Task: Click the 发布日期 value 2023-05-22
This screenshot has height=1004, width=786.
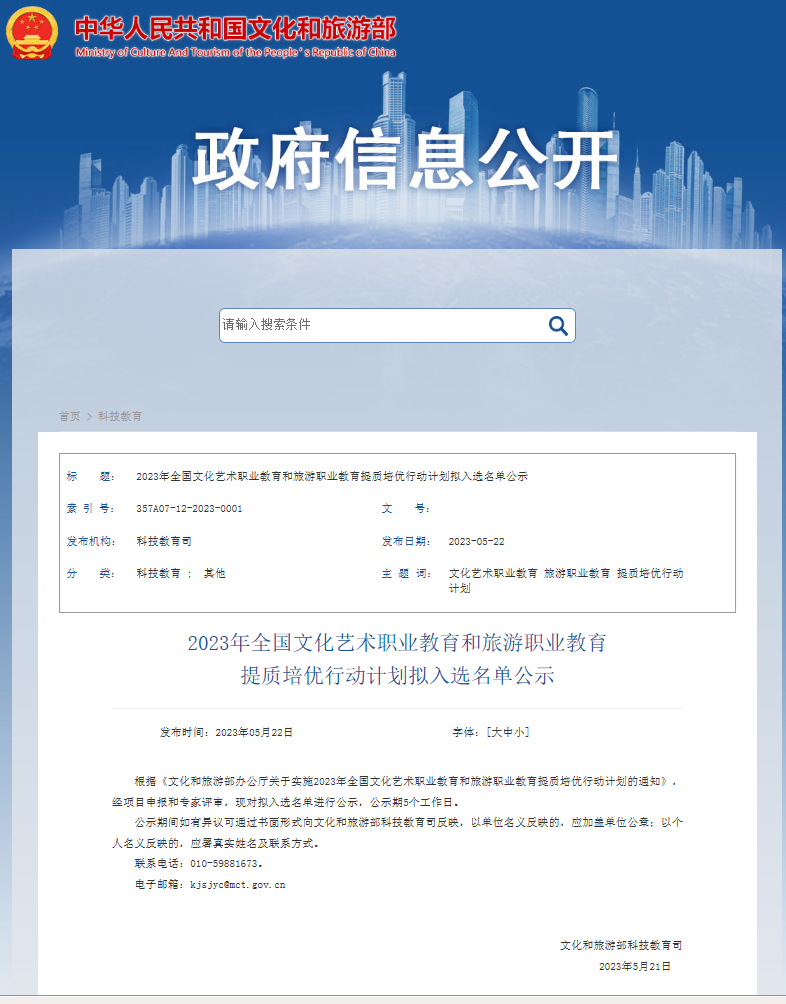Action: [x=476, y=541]
